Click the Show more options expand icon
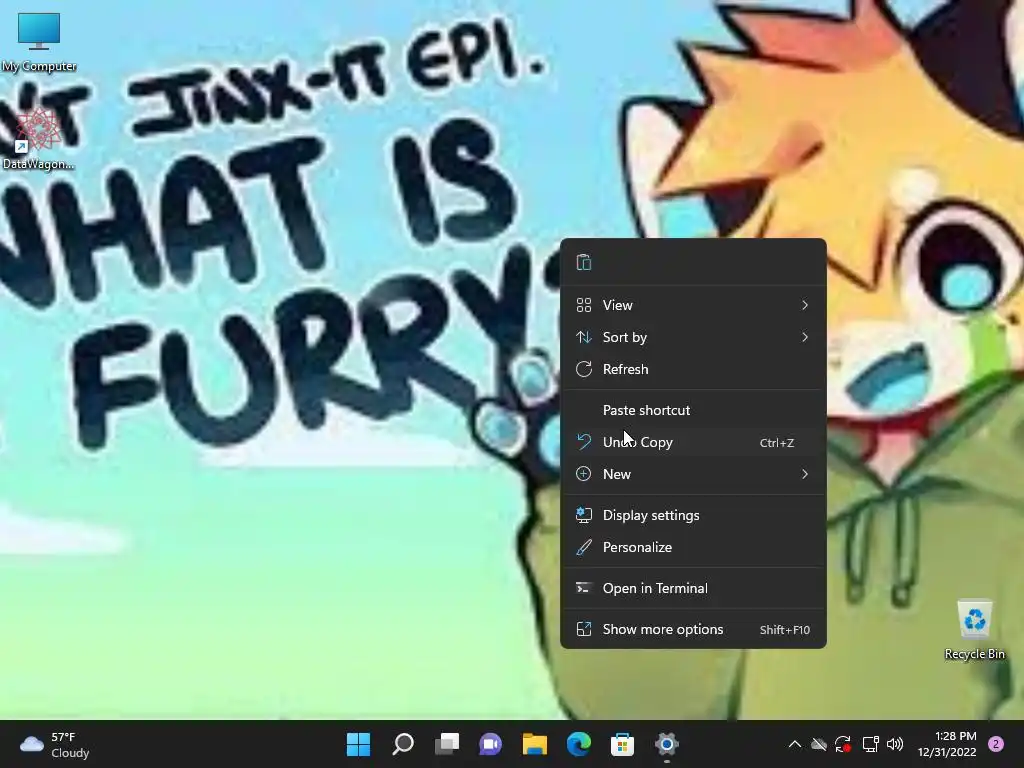Screen dimensions: 1024x768 pos(584,630)
